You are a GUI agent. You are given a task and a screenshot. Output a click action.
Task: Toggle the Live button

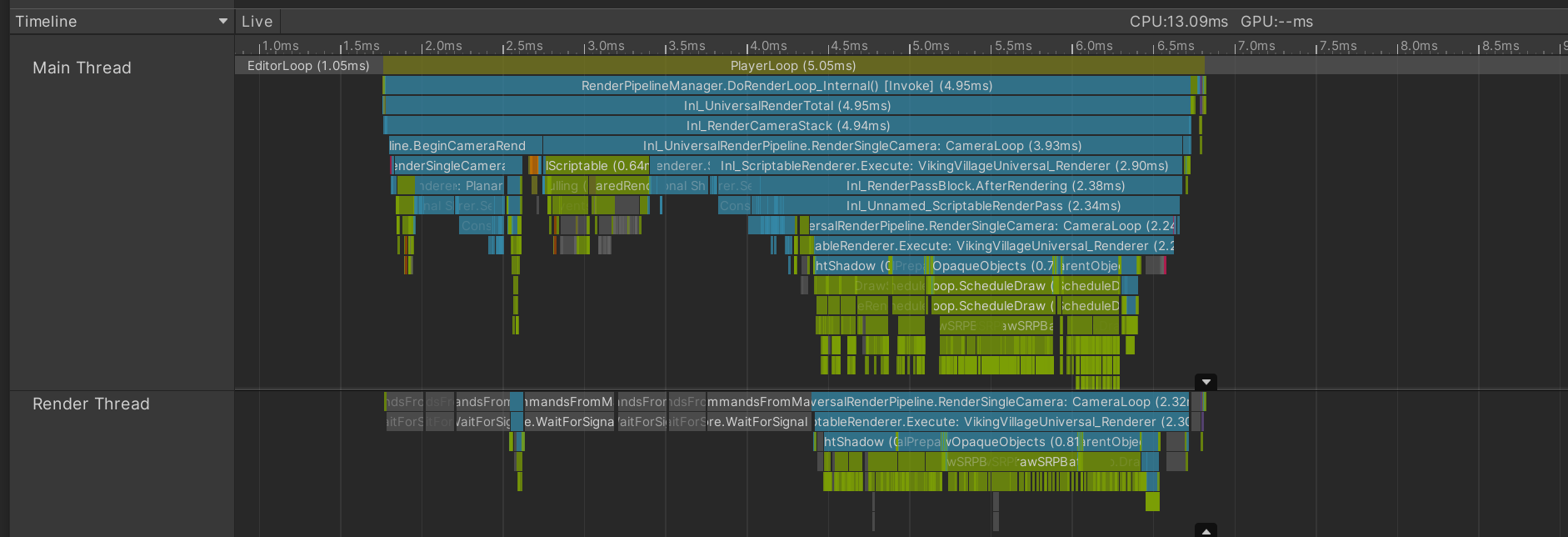coord(257,22)
